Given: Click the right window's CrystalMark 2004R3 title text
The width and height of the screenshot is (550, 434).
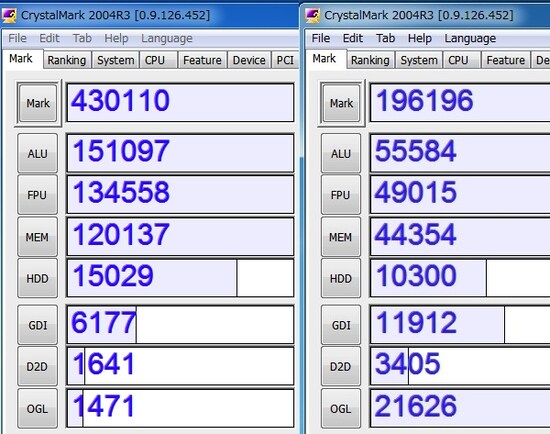Looking at the screenshot, I should (x=419, y=15).
